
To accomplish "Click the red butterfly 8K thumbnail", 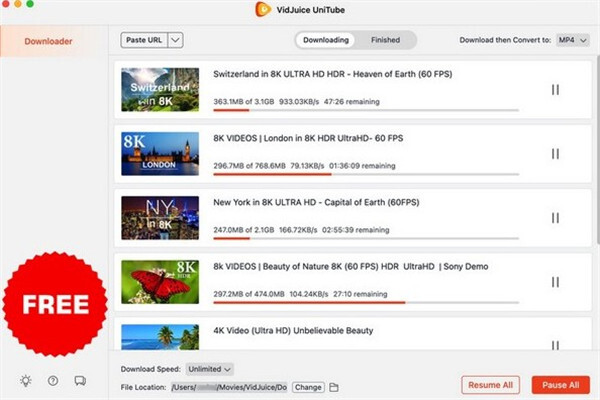I will pyautogui.click(x=160, y=282).
